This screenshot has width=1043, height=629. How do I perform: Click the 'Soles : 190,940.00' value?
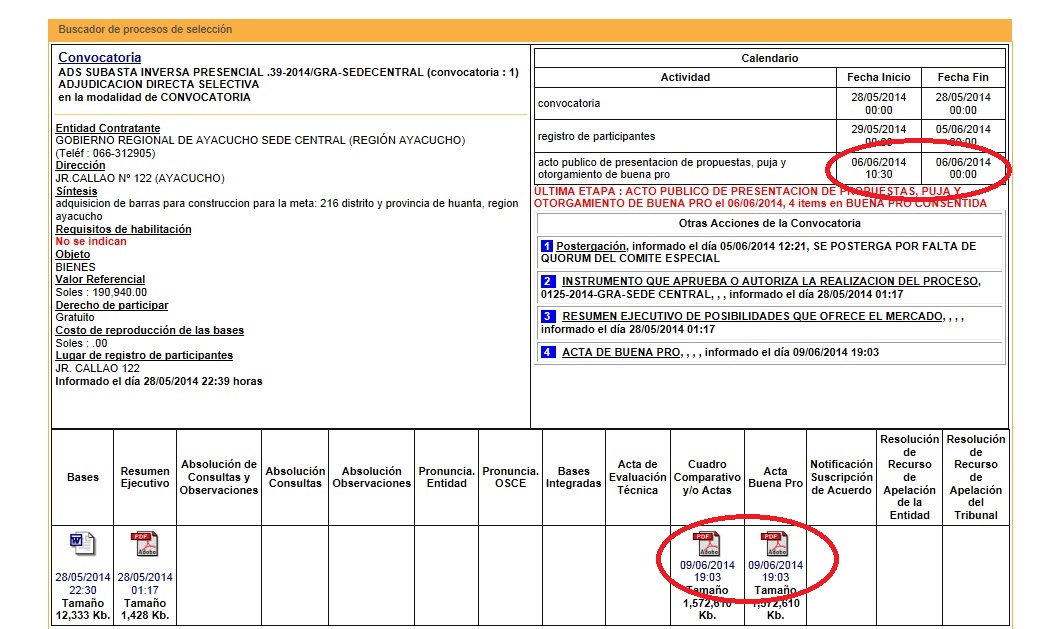[101, 292]
